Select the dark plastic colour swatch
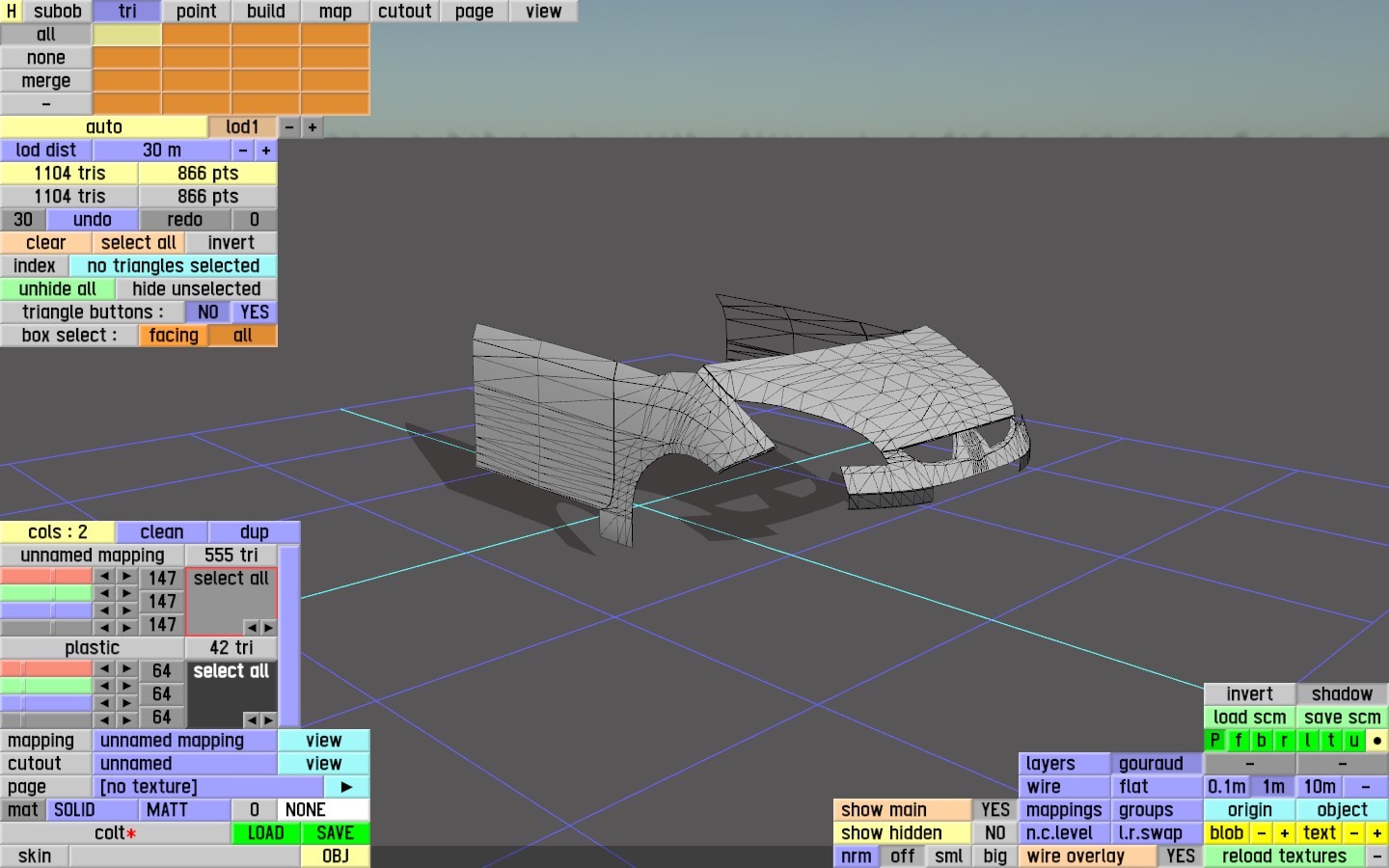Screen dimensions: 1389x868 coord(231,694)
